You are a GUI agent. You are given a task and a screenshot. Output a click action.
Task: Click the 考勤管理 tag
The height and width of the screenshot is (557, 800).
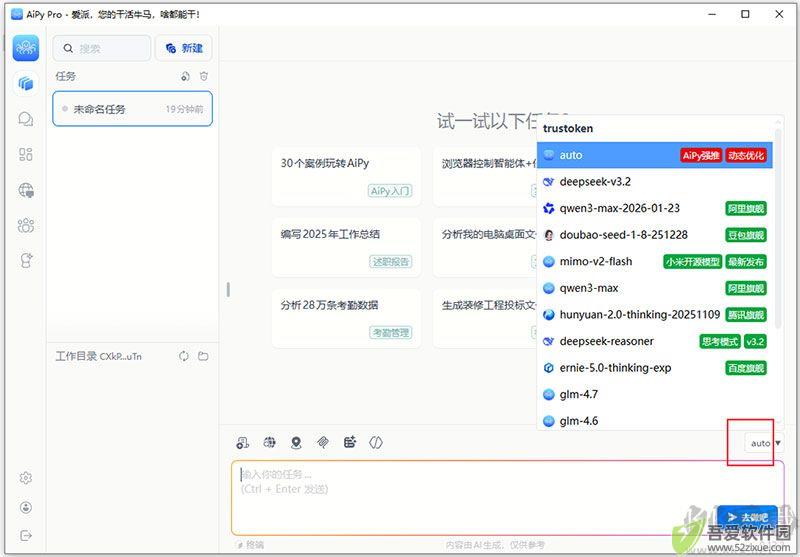tap(390, 333)
